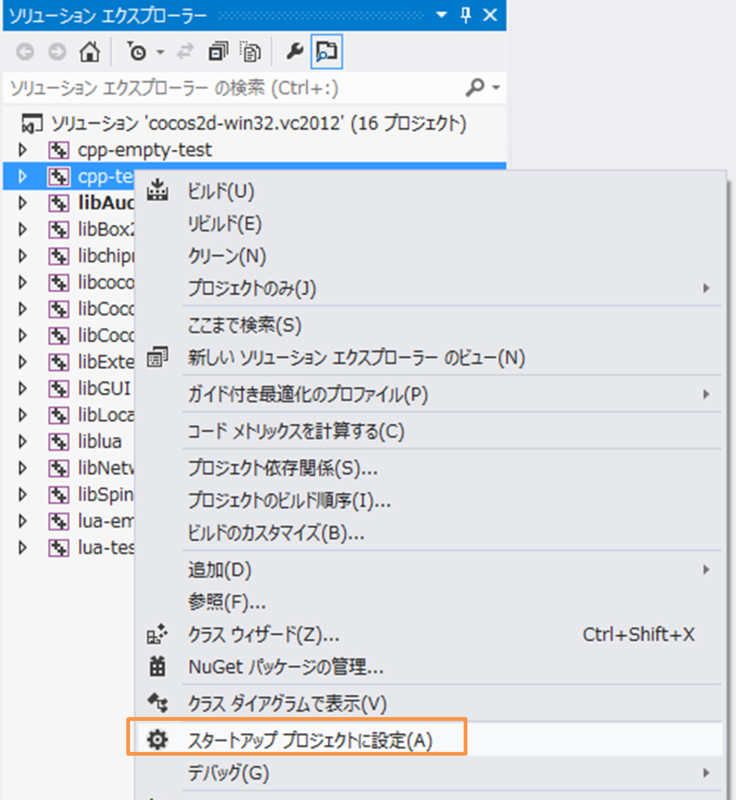This screenshot has width=736, height=800.
Task: Close the Solution Explorer panel
Action: coord(490,15)
